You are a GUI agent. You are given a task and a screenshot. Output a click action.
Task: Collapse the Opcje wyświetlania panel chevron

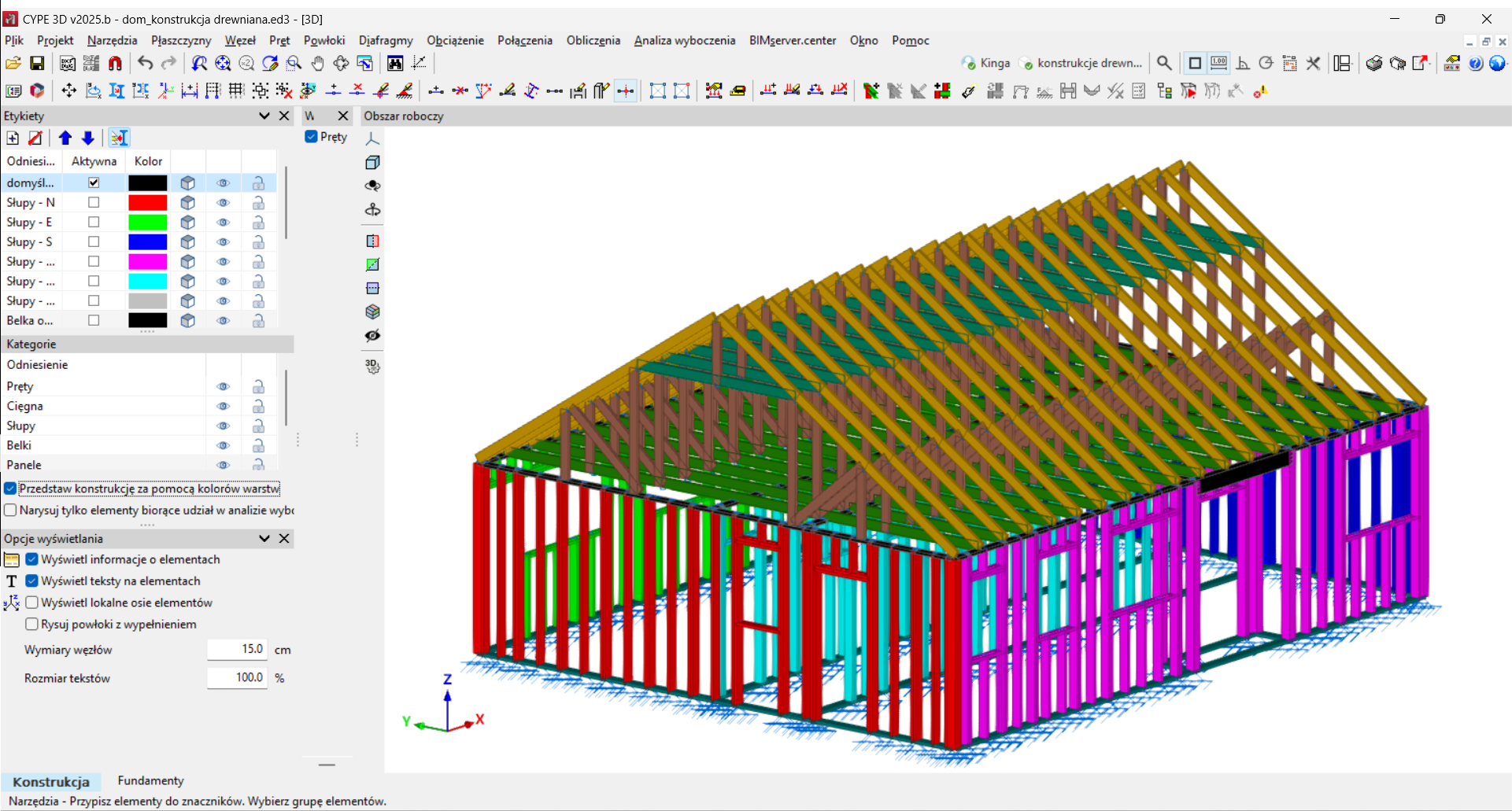point(264,539)
